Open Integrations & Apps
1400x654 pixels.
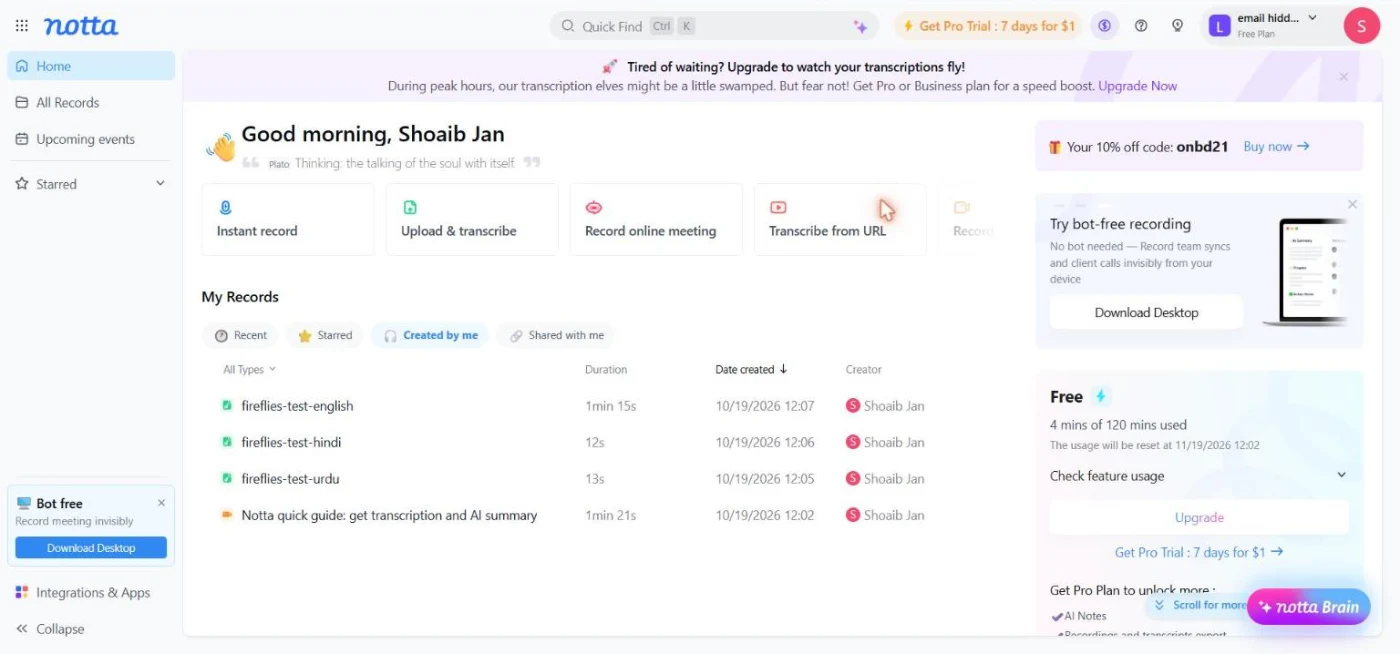[91, 593]
